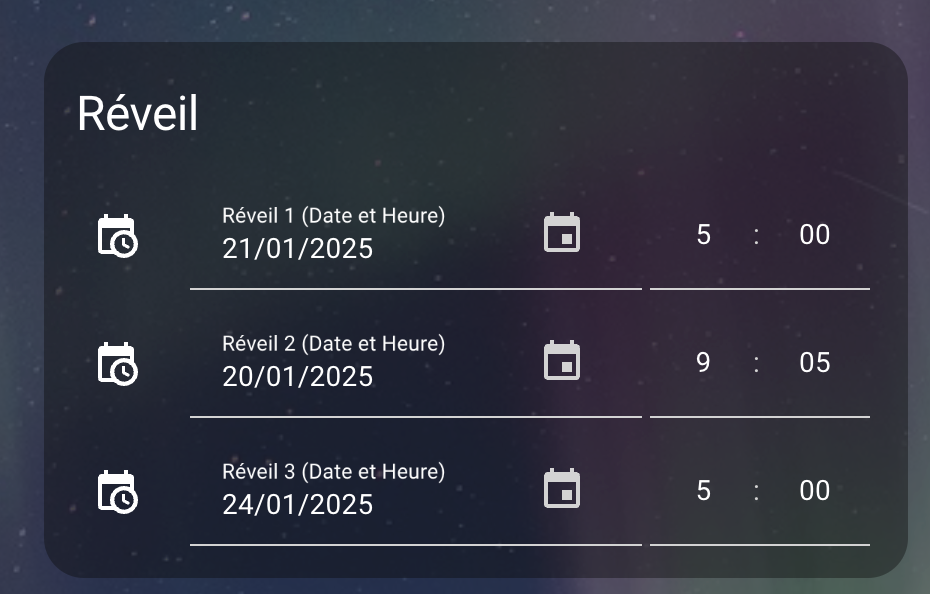Click the Réveil 3 calendar-clock entity icon
Viewport: 930px width, 594px height.
tap(117, 492)
